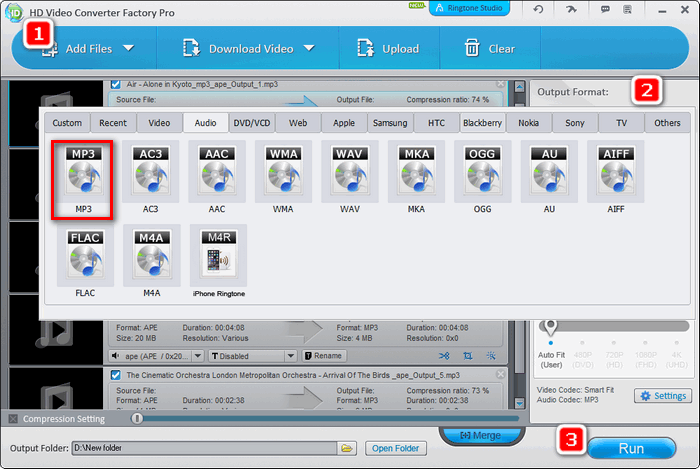Open the Sony devices tab
This screenshot has height=469, width=700.
point(575,123)
